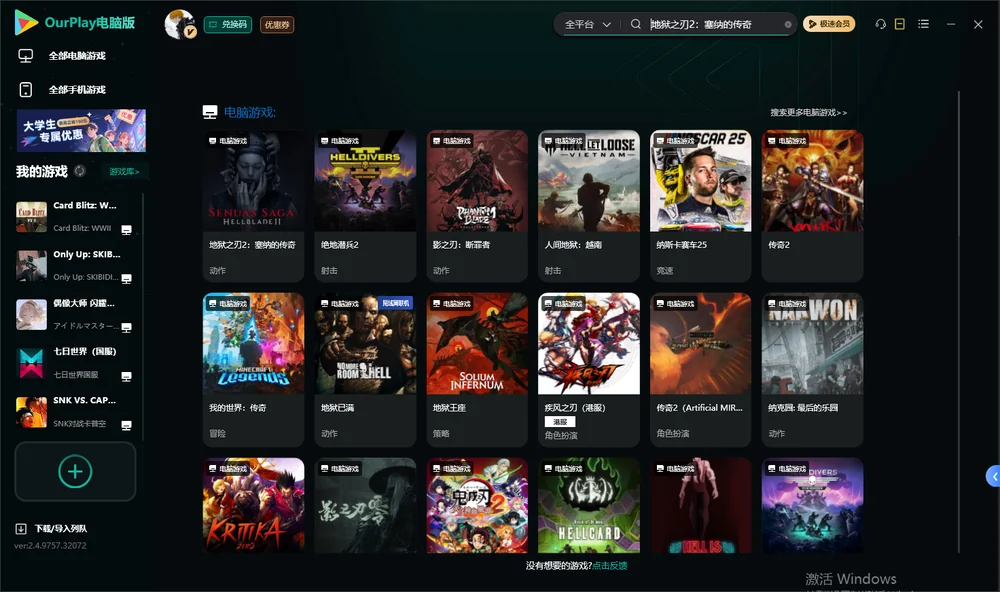Expand the blue side panel arrow
Image resolution: width=1000 pixels, height=592 pixels.
coord(994,477)
